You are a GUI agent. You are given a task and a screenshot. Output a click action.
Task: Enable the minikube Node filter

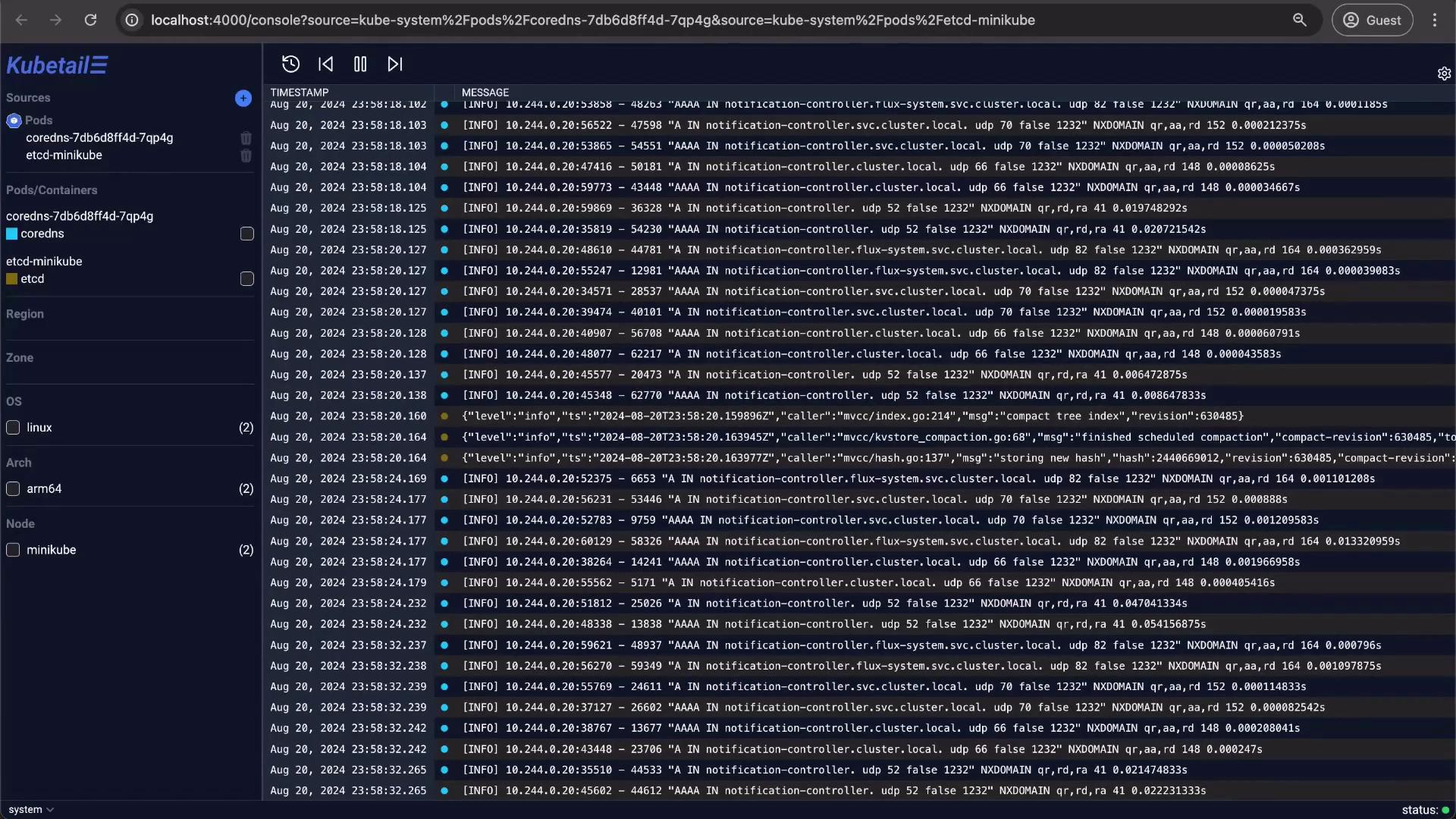point(13,550)
